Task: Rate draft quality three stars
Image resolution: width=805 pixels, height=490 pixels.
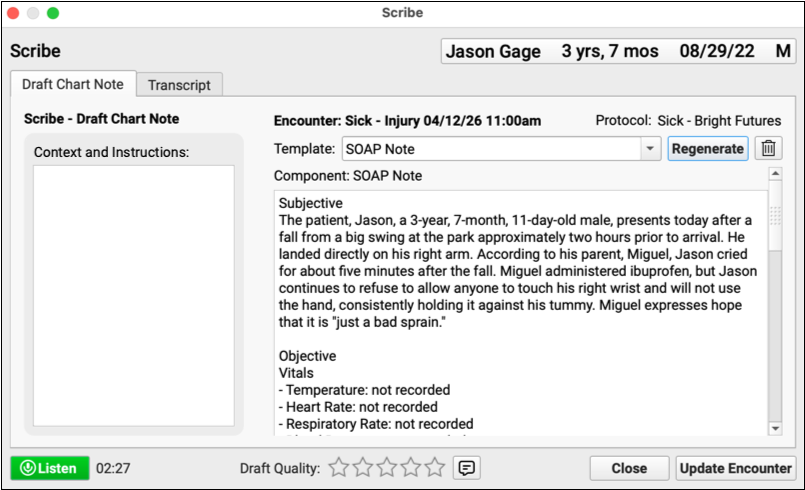Action: (387, 467)
